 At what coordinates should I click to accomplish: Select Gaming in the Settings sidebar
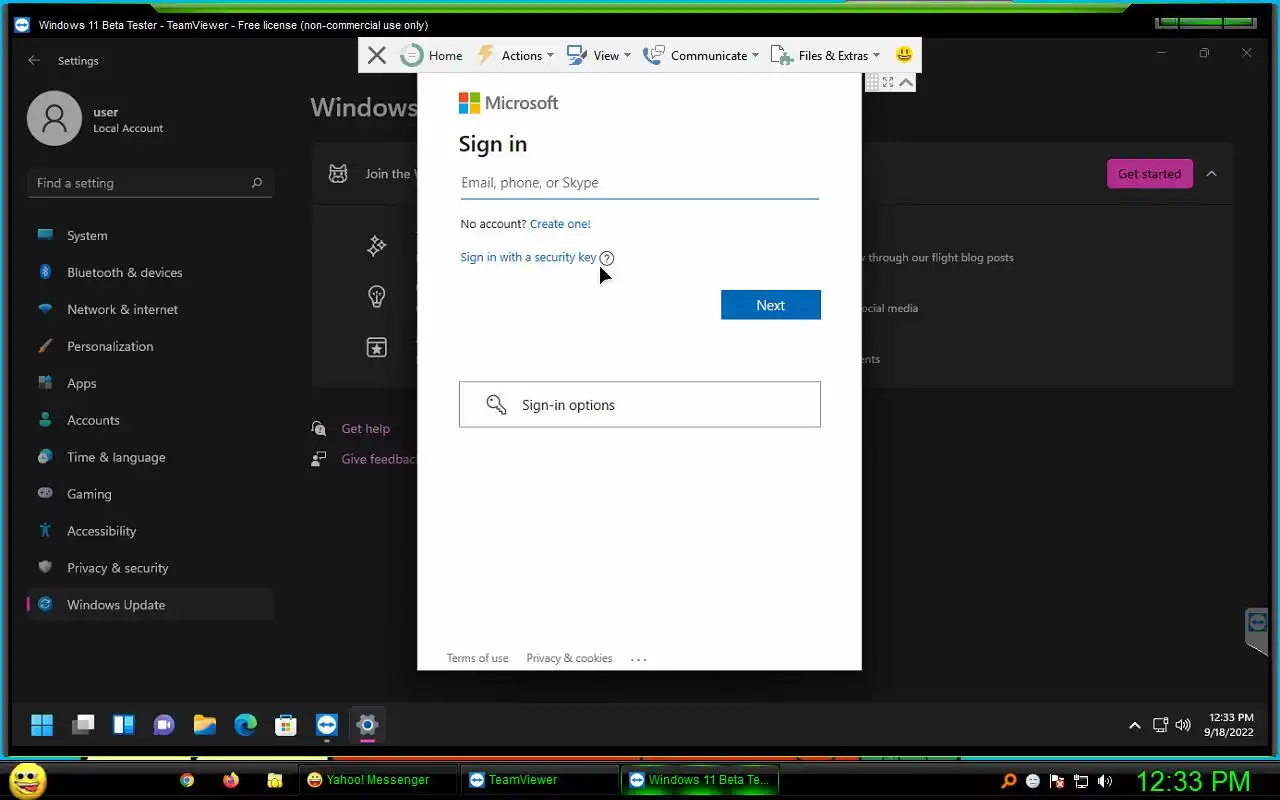(x=150, y=494)
